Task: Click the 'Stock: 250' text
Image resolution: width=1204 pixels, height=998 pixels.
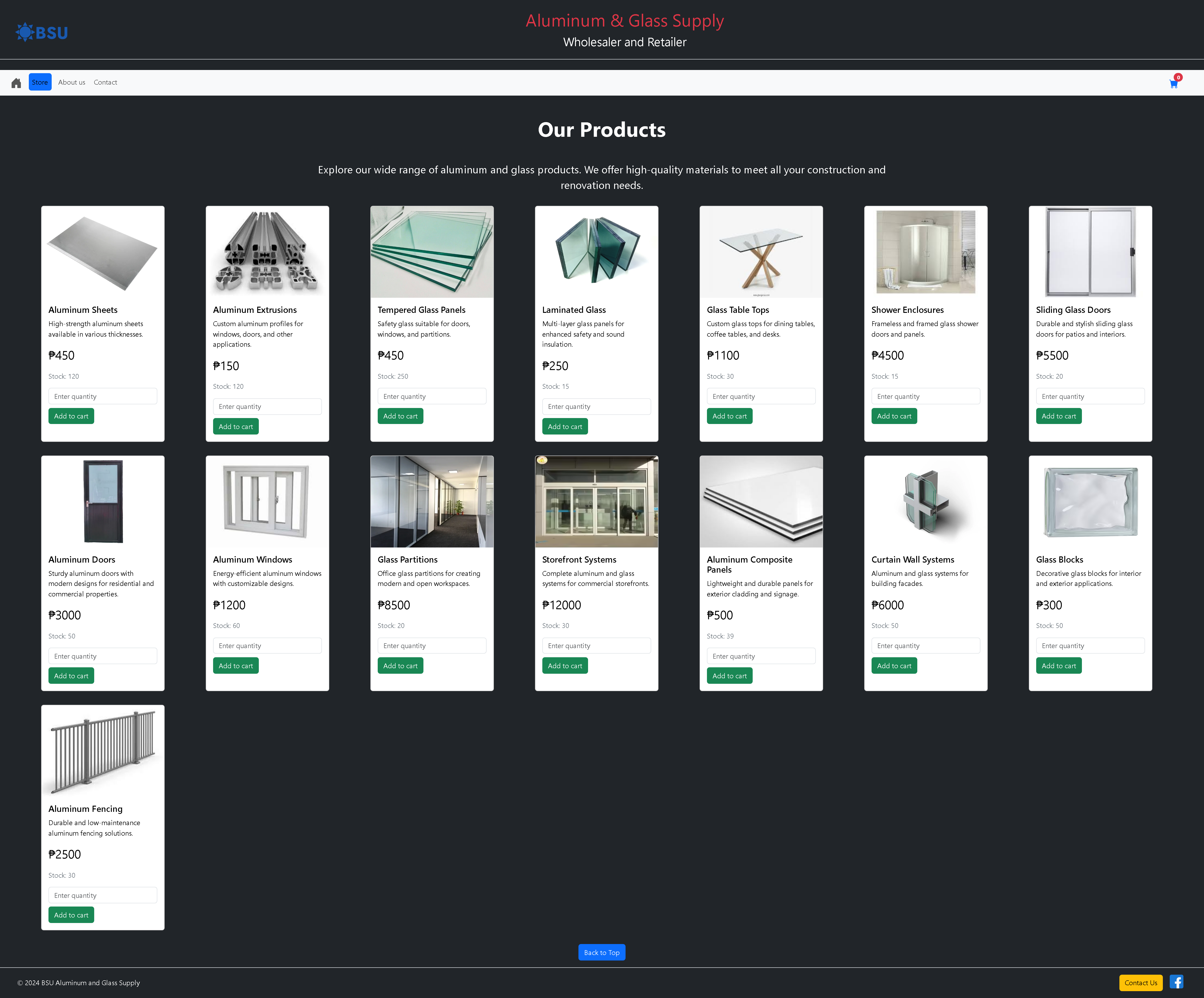Action: (393, 376)
